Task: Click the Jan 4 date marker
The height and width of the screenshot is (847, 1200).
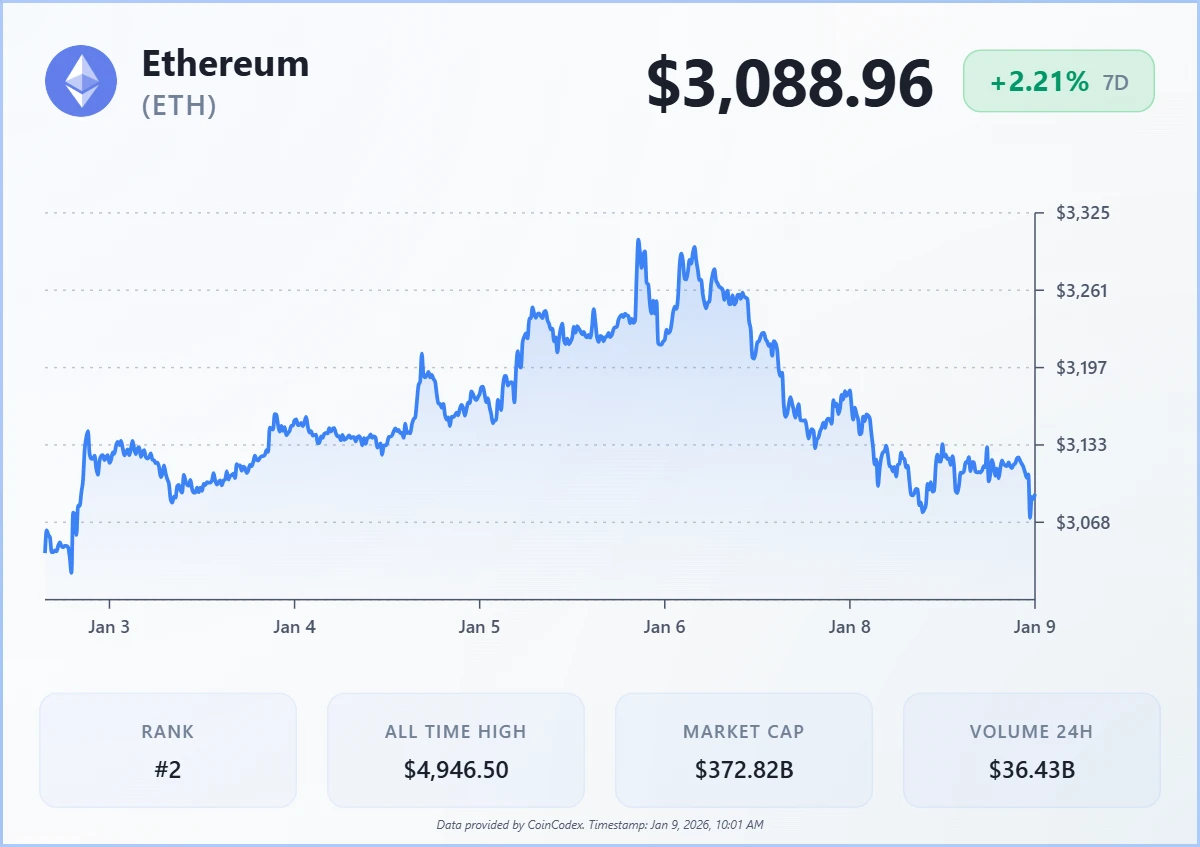Action: click(x=294, y=627)
